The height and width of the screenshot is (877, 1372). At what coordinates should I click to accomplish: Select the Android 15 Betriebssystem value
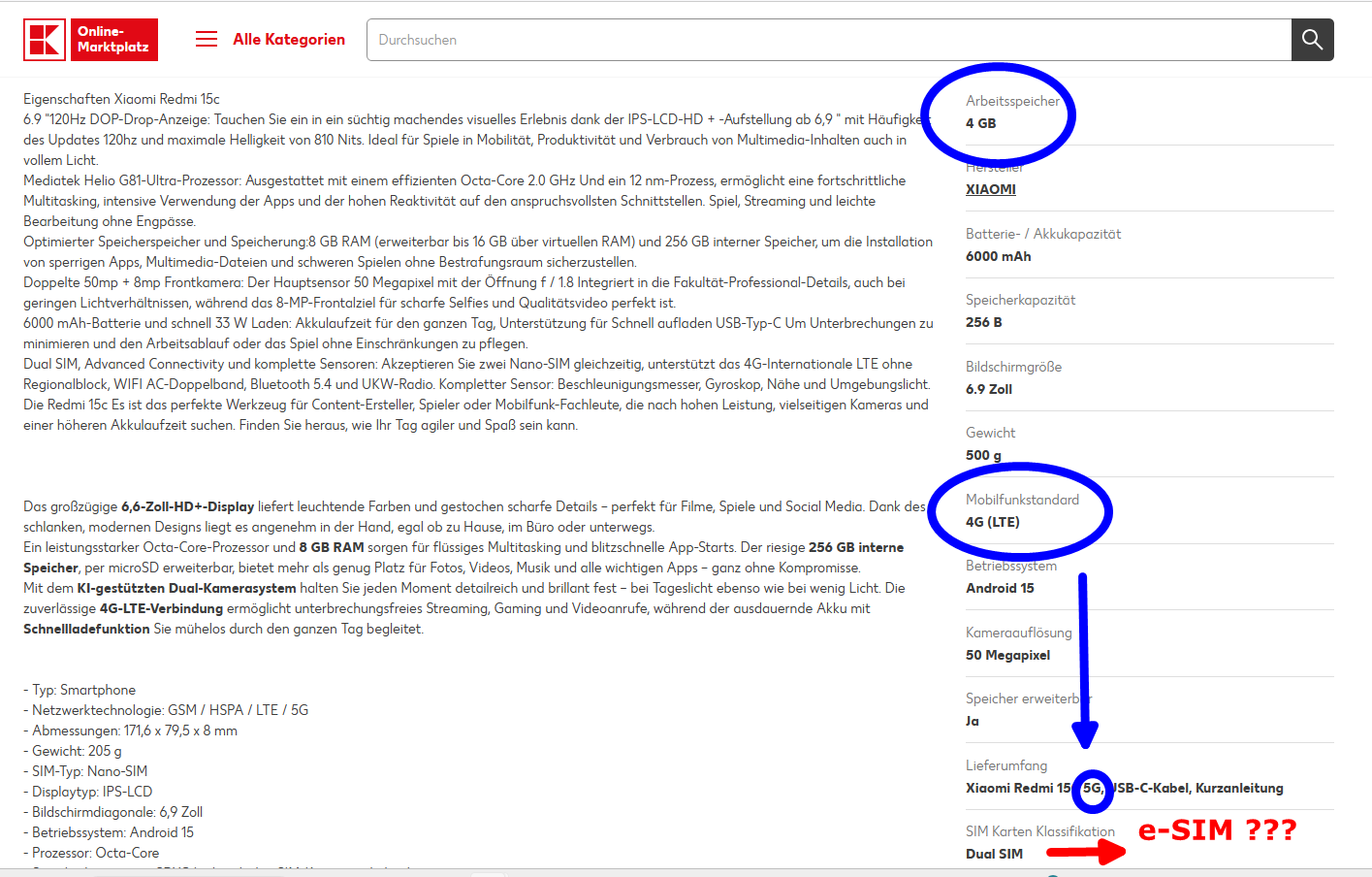(1000, 588)
